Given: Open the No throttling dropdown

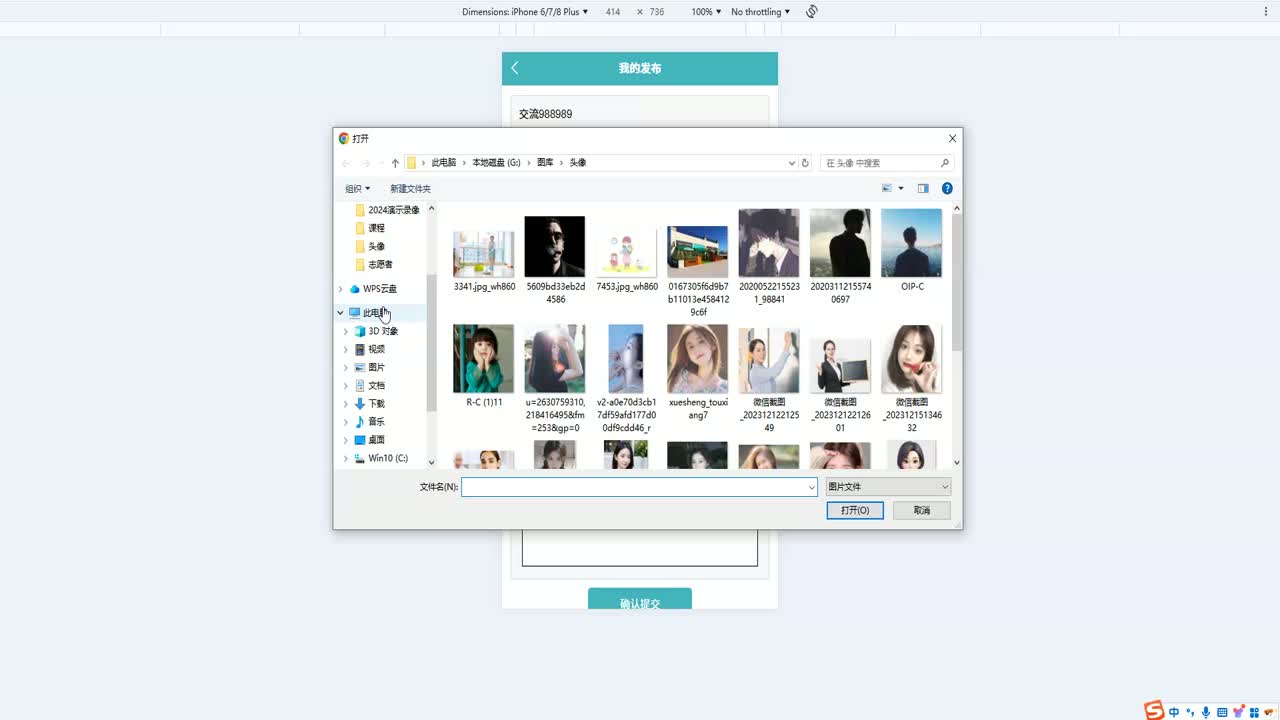Looking at the screenshot, I should (x=760, y=12).
